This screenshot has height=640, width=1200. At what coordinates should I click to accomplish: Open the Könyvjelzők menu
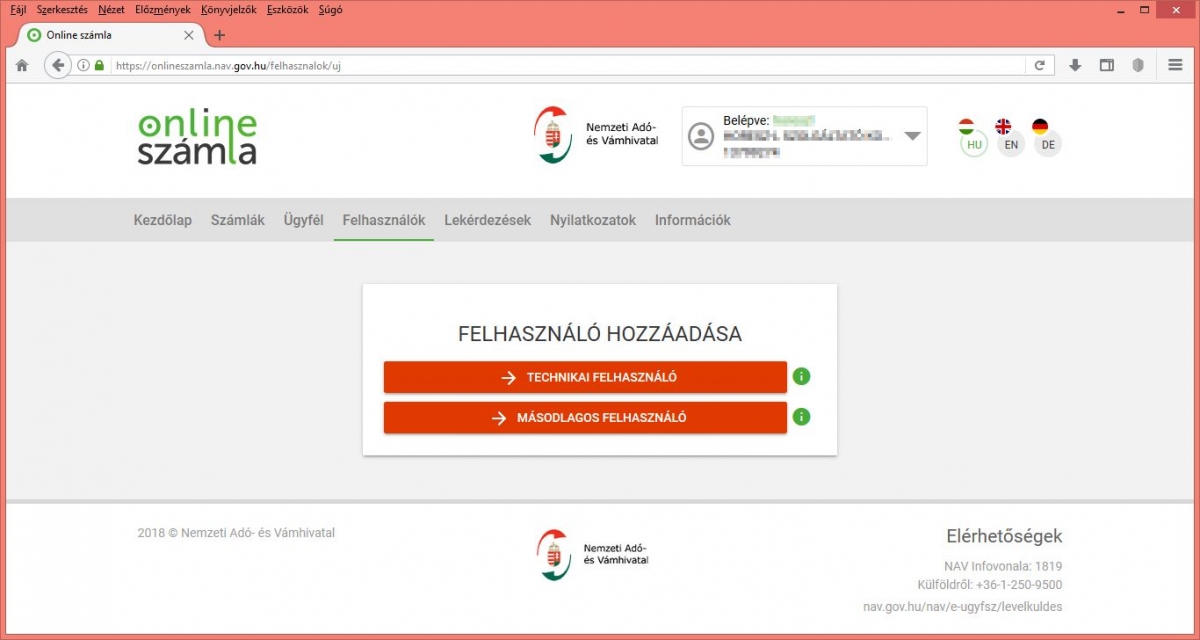(x=228, y=9)
